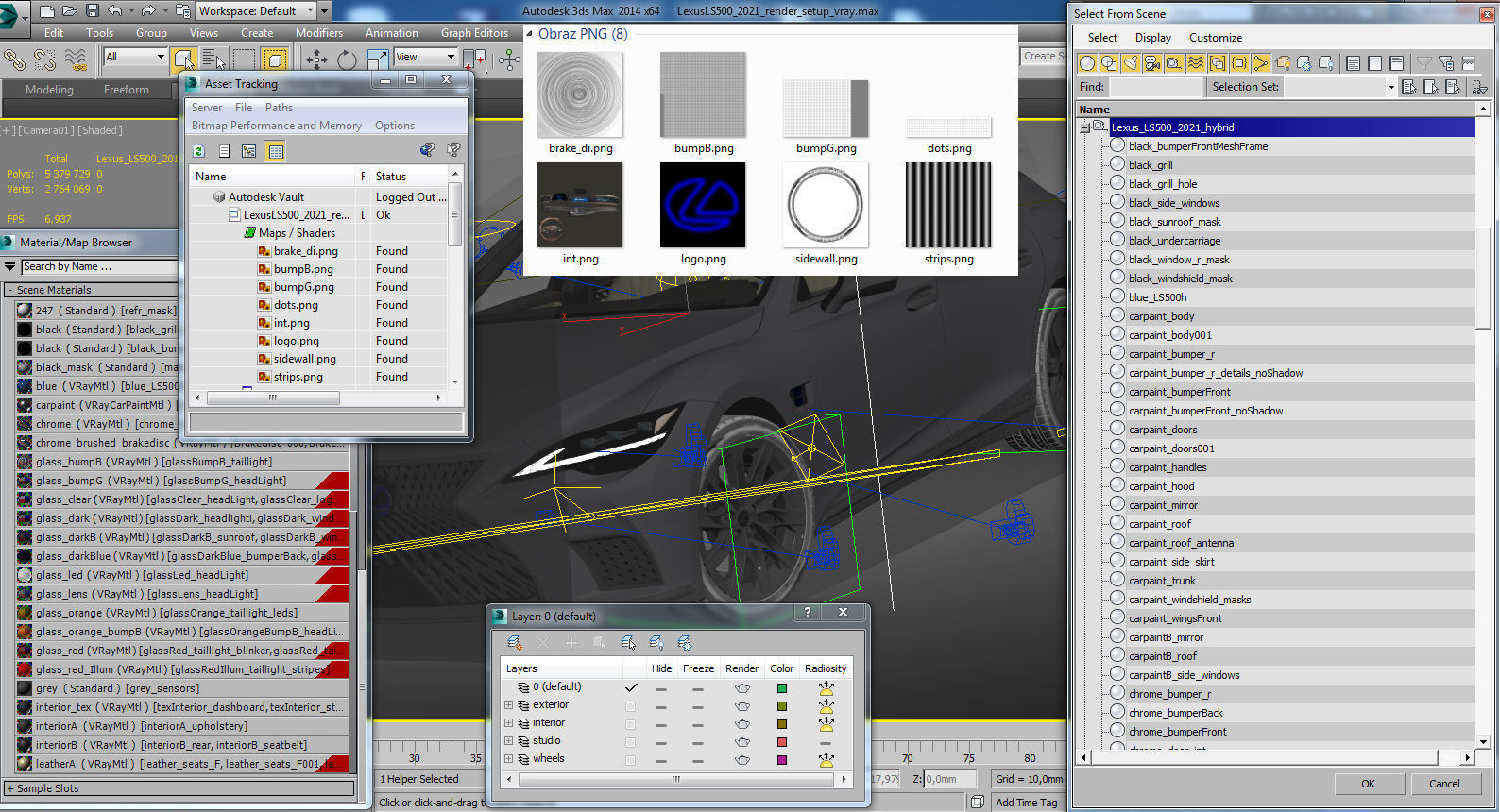1500x812 pixels.
Task: Change color swatch of wheels layer
Action: pos(782,760)
